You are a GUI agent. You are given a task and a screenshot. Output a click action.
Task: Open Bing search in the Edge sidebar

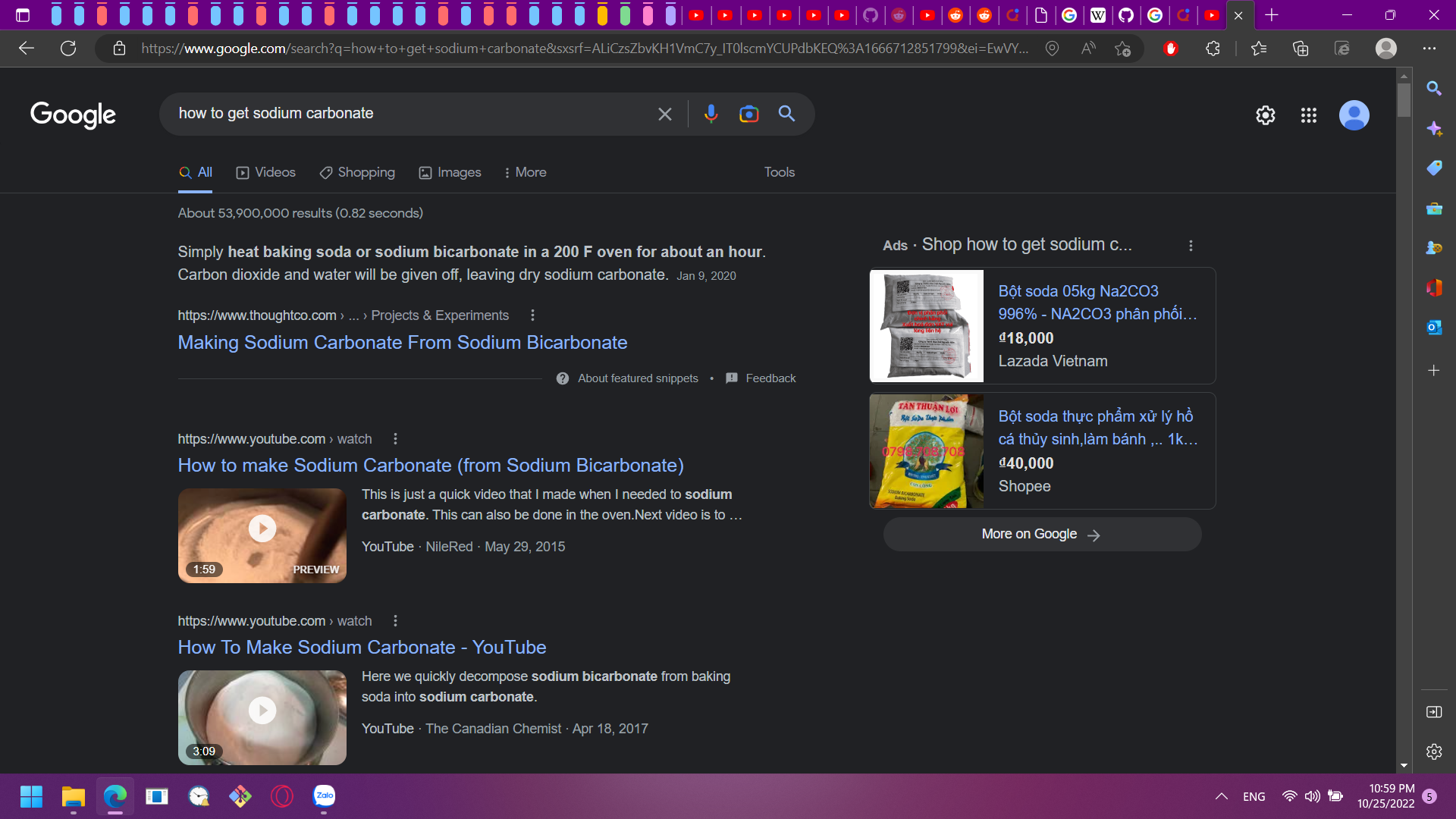coord(1433,88)
